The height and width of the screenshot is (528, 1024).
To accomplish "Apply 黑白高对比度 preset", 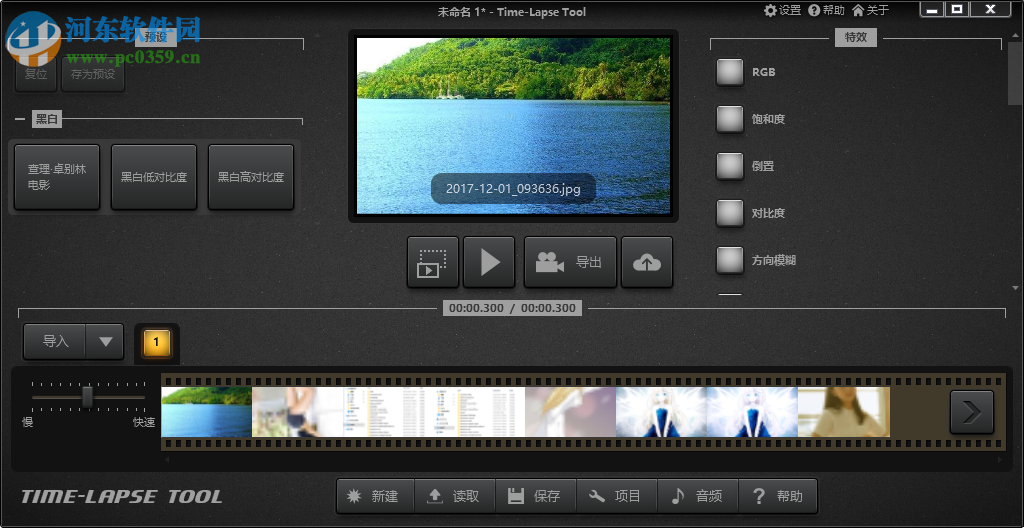I will tap(251, 177).
